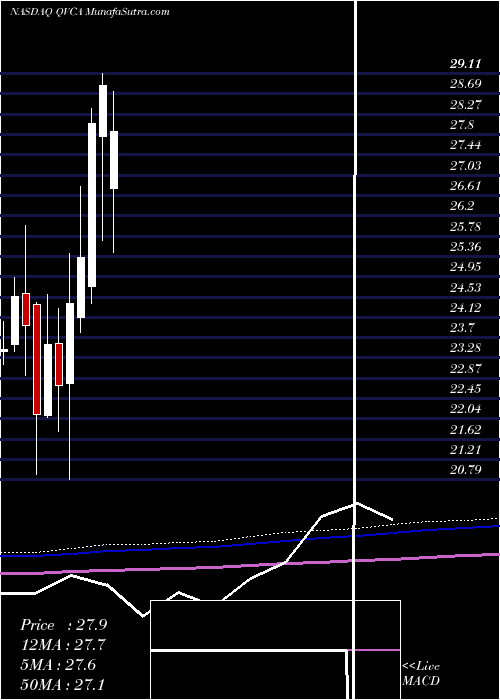Image resolution: width=500 pixels, height=700 pixels.
Task: Click the 21.21 price axis label
Action: tap(465, 450)
